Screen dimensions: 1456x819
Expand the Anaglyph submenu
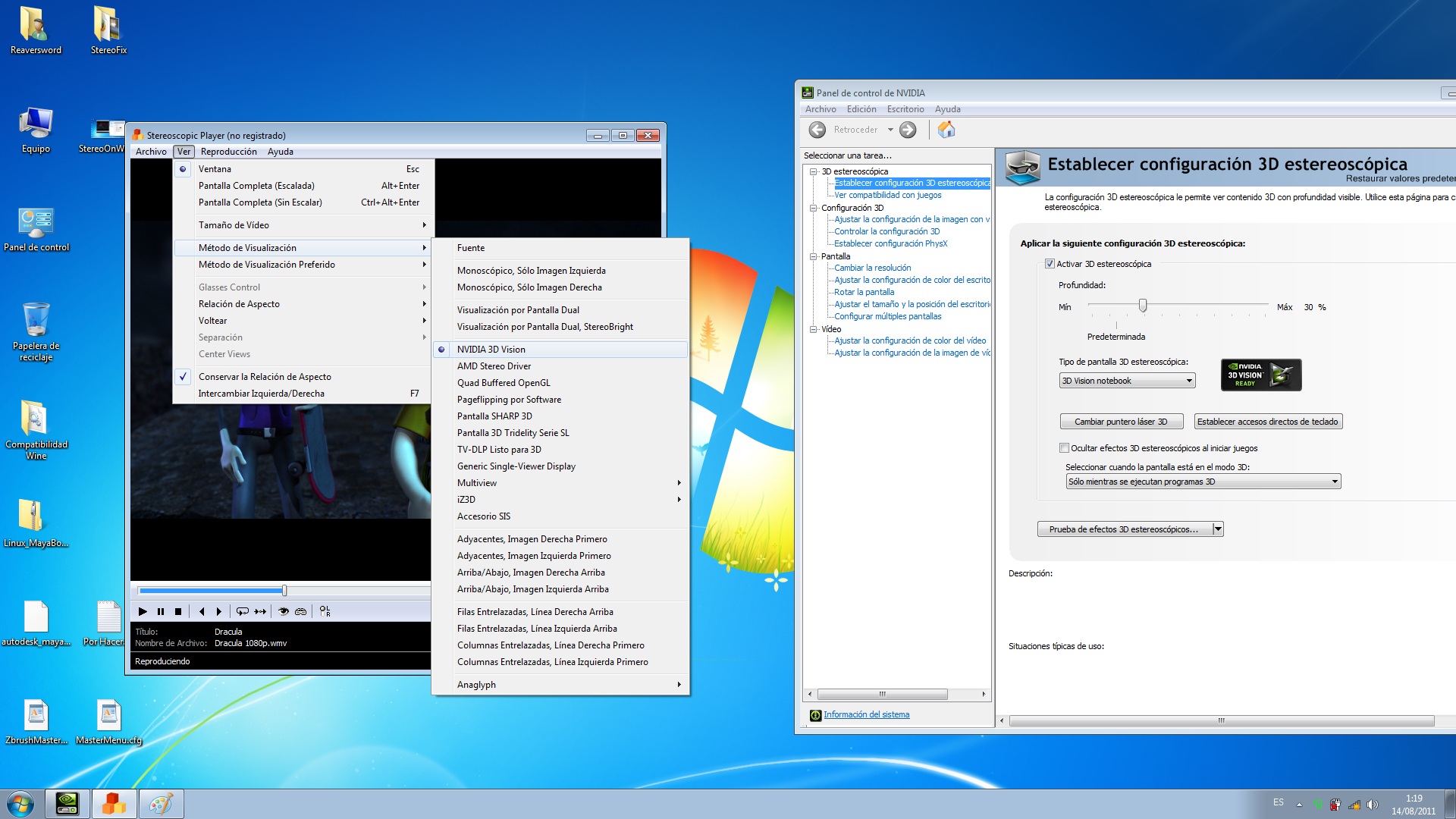[x=560, y=685]
